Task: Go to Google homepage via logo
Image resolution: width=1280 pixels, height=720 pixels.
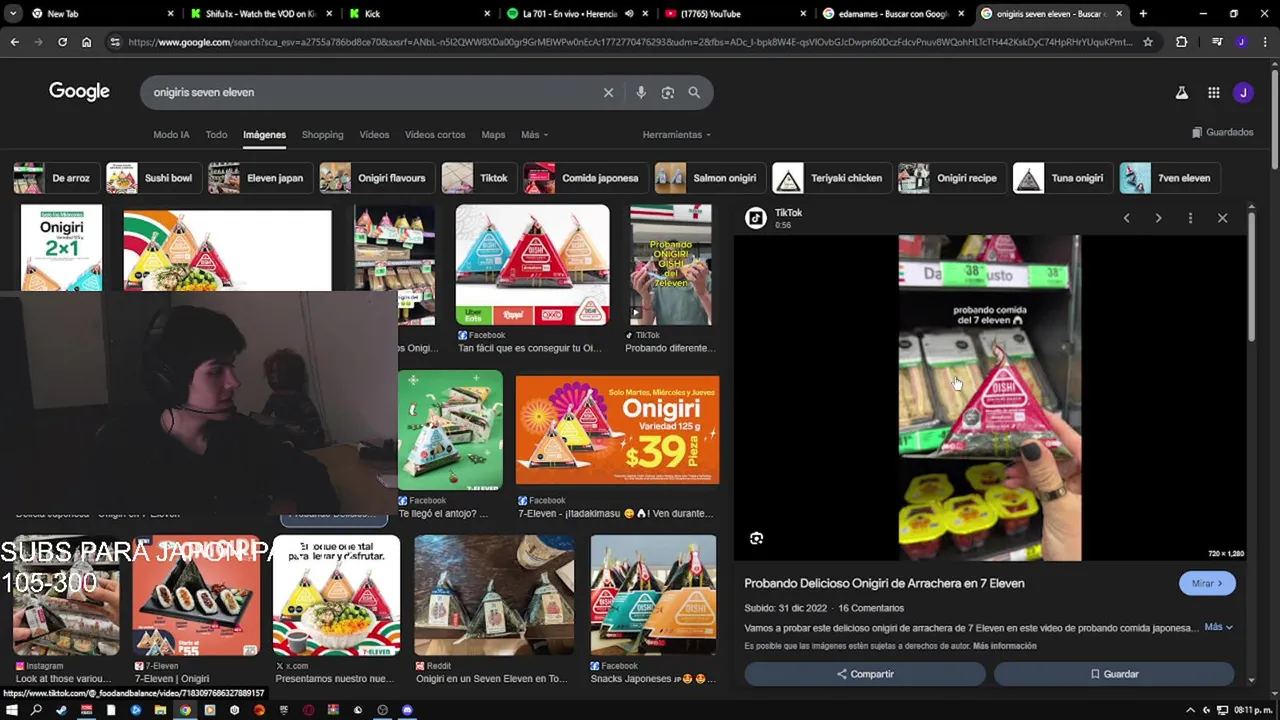Action: coord(79,92)
